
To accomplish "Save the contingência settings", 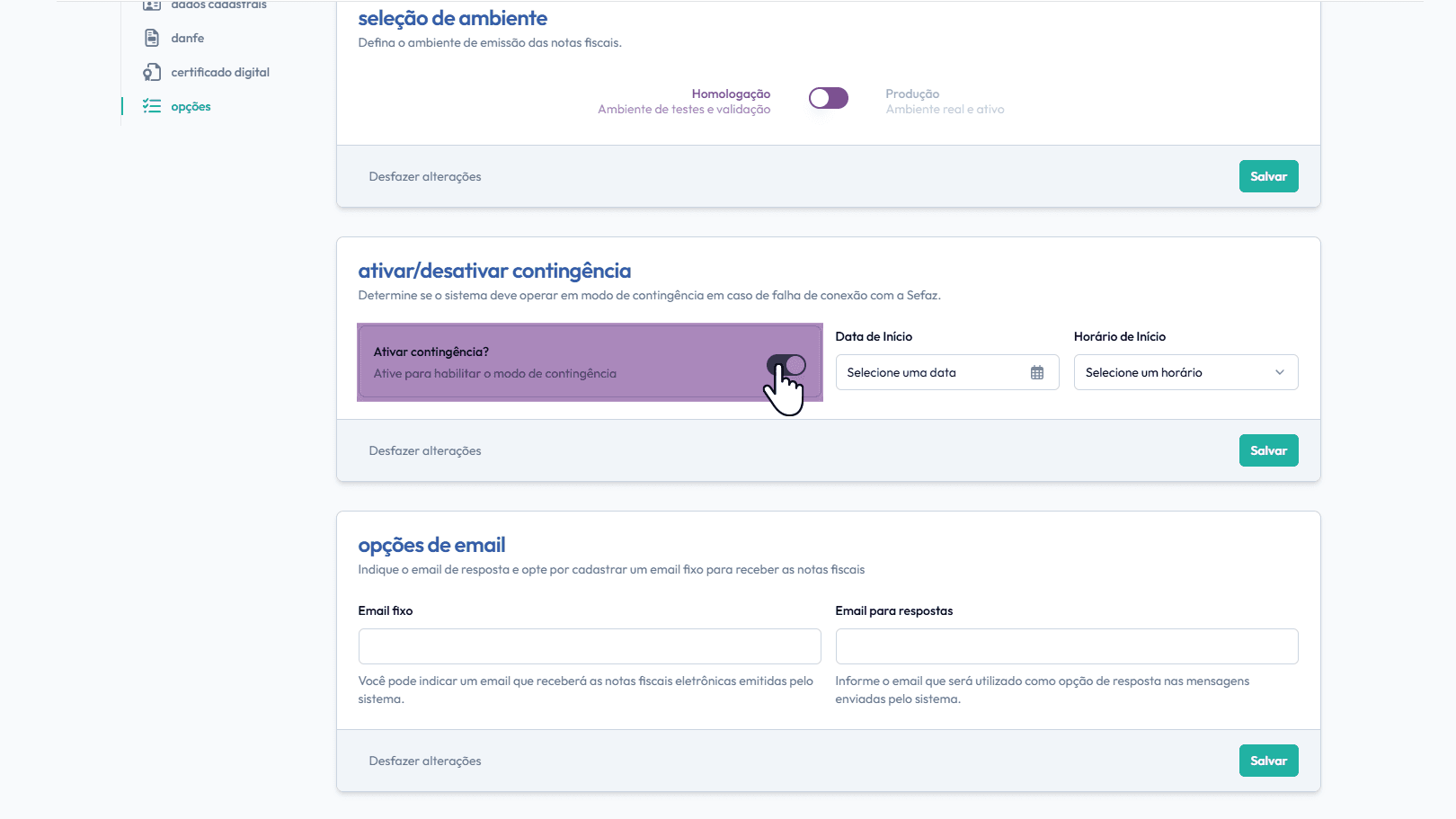I will [x=1268, y=450].
